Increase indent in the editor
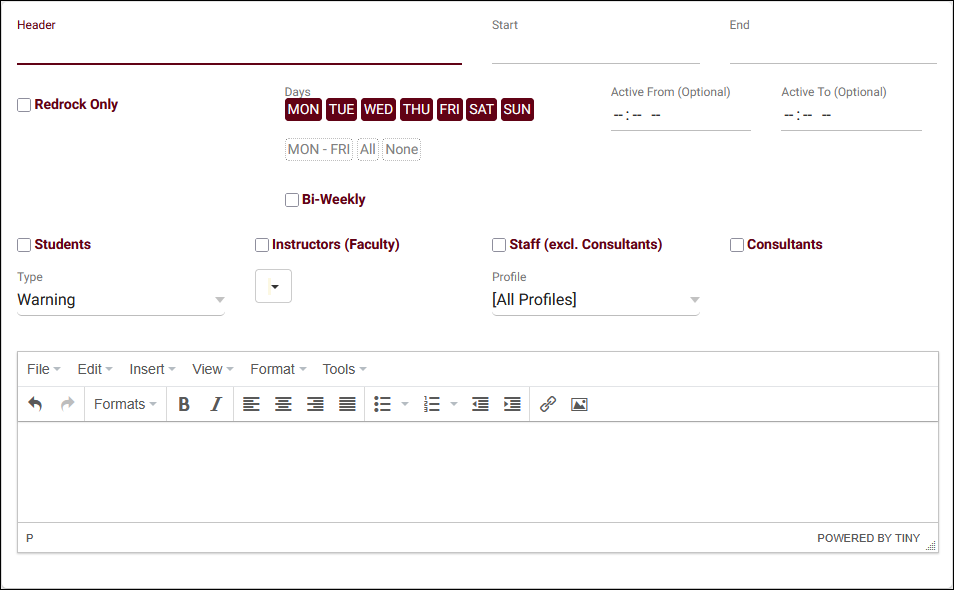 pos(512,404)
